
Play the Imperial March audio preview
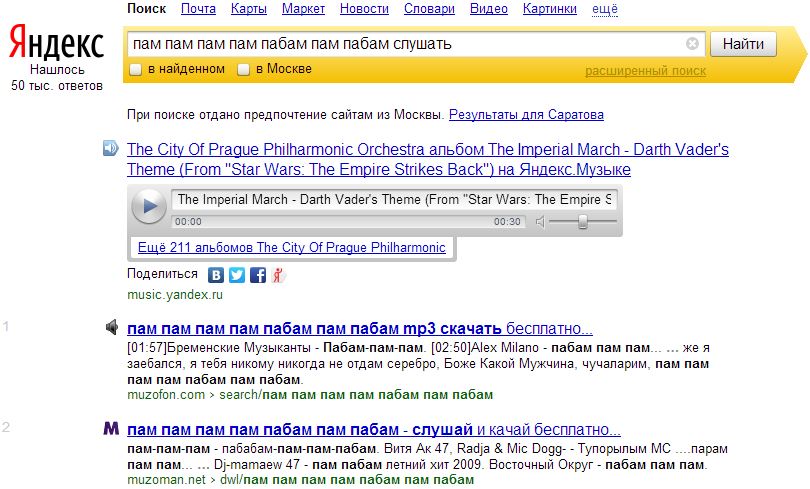pyautogui.click(x=149, y=206)
